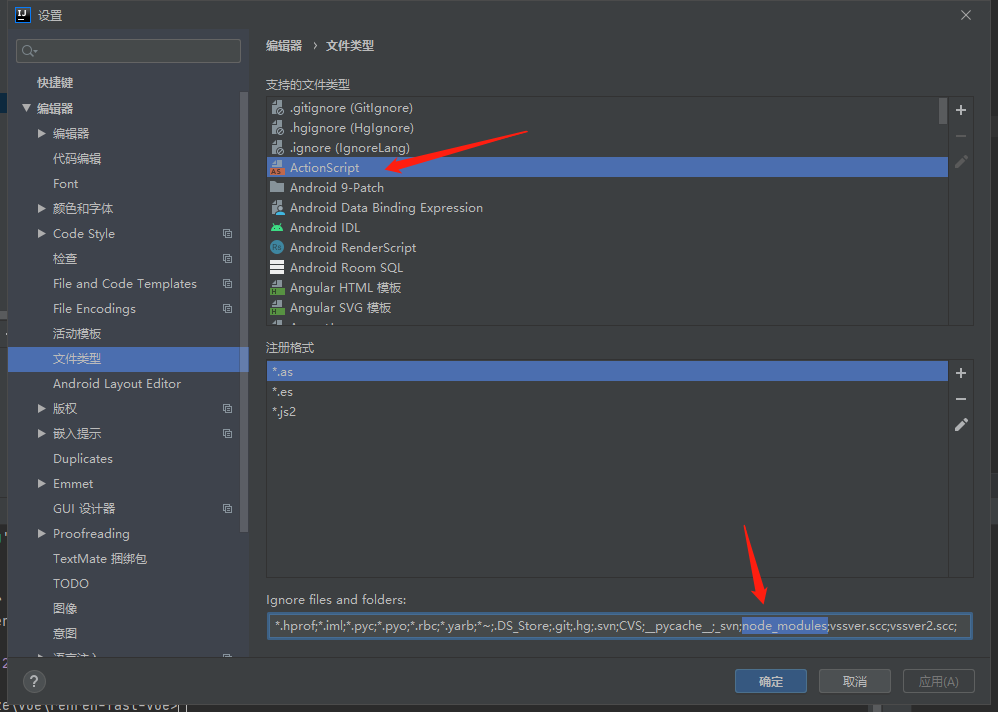Expand the Emmet node
Viewport: 998px width, 712px height.
click(x=41, y=484)
